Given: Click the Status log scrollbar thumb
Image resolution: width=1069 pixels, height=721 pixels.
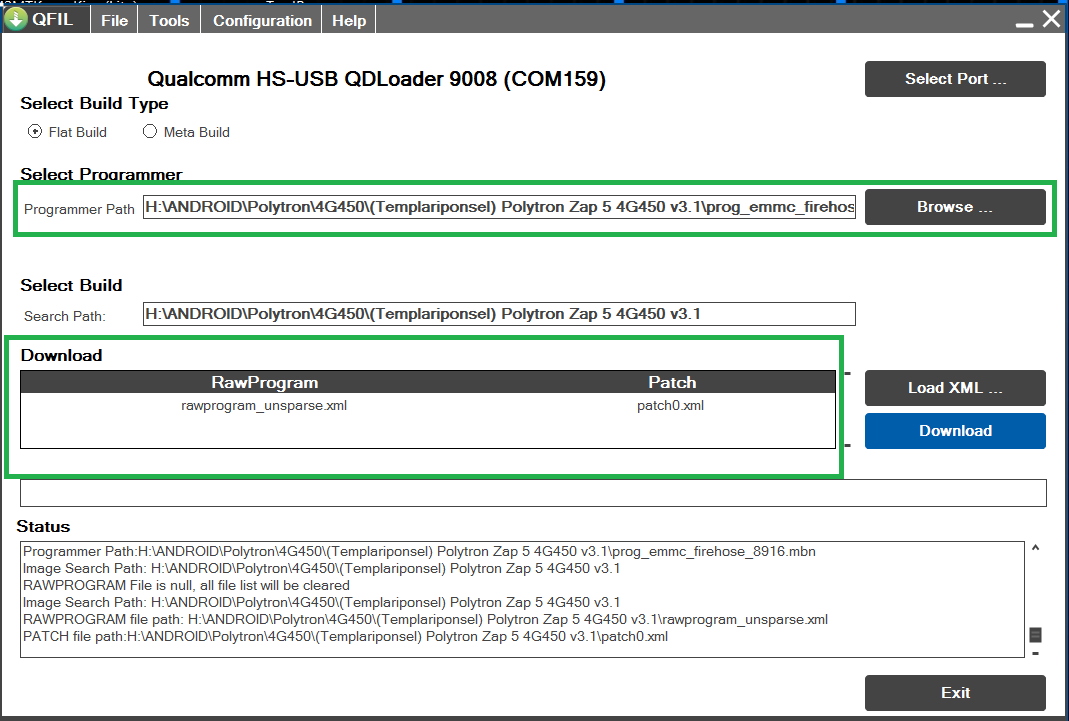Looking at the screenshot, I should pos(1035,635).
